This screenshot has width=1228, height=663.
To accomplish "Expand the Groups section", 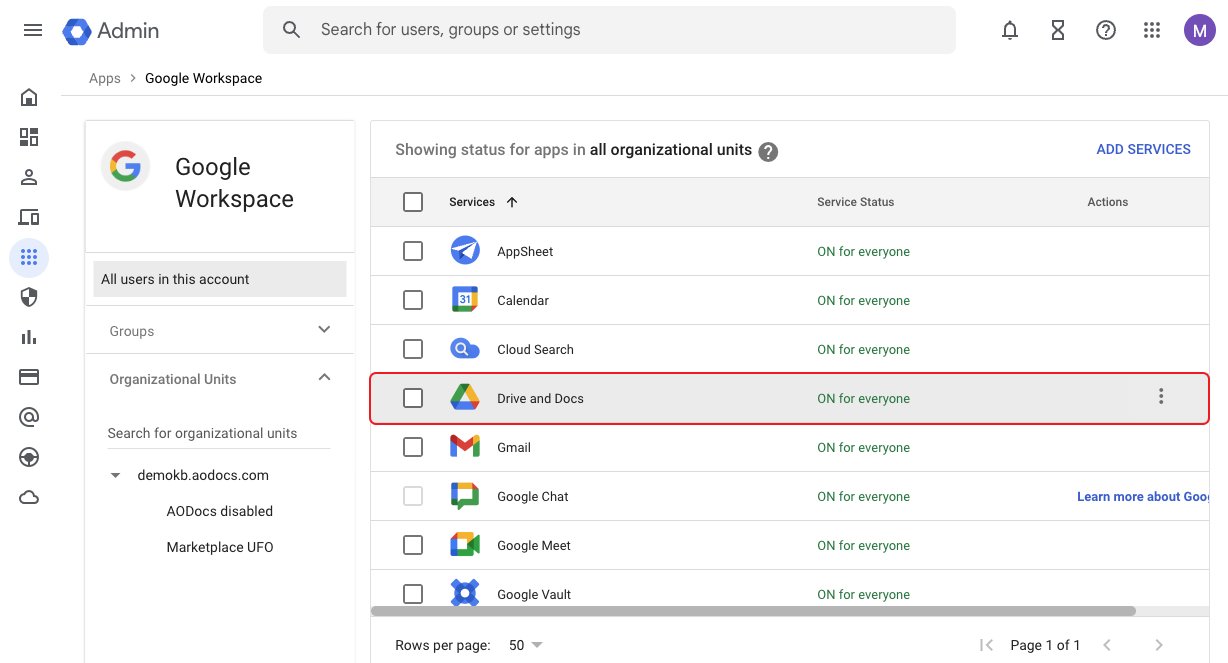I will click(x=323, y=330).
